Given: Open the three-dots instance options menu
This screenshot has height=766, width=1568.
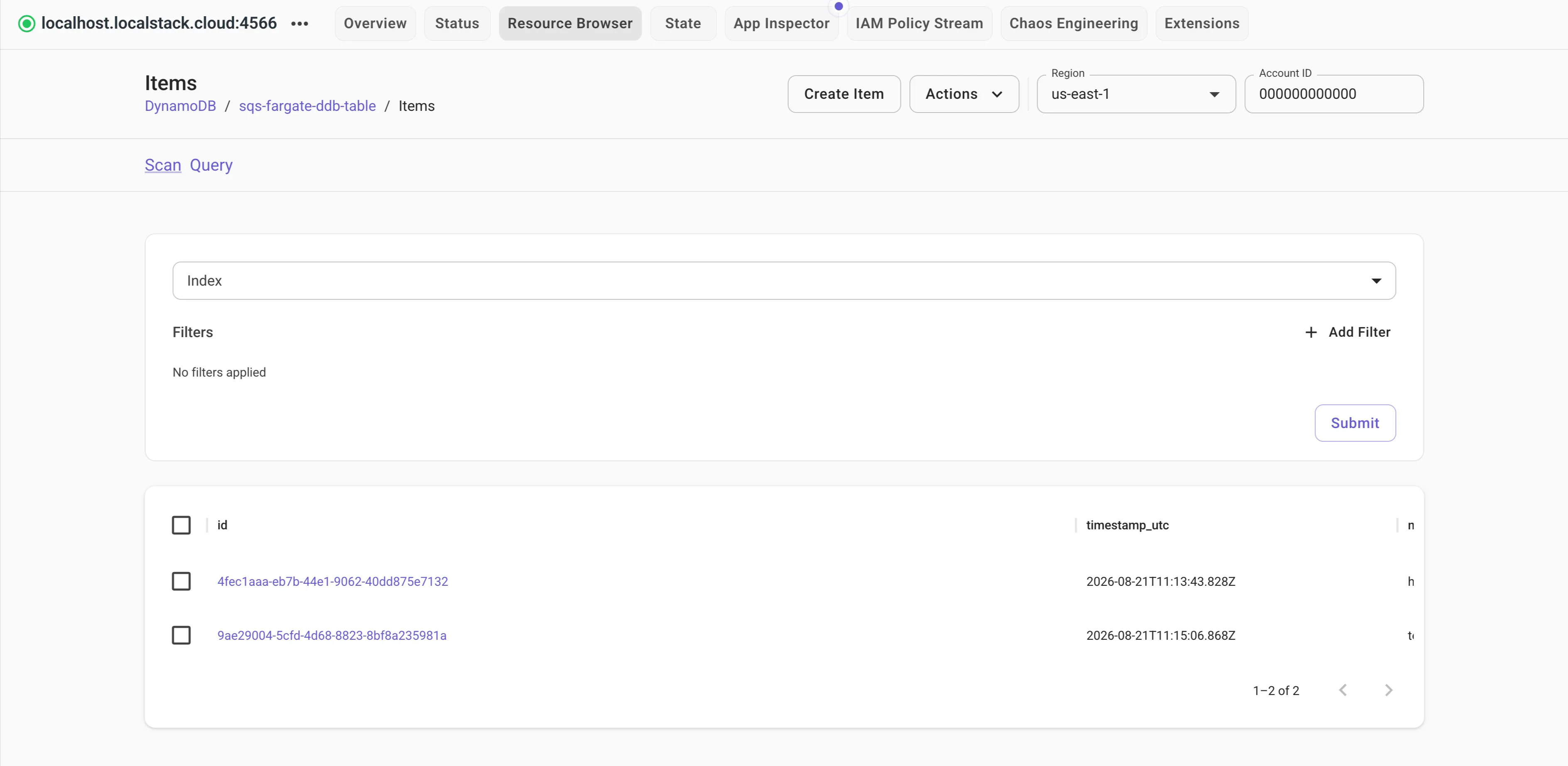Looking at the screenshot, I should click(299, 24).
